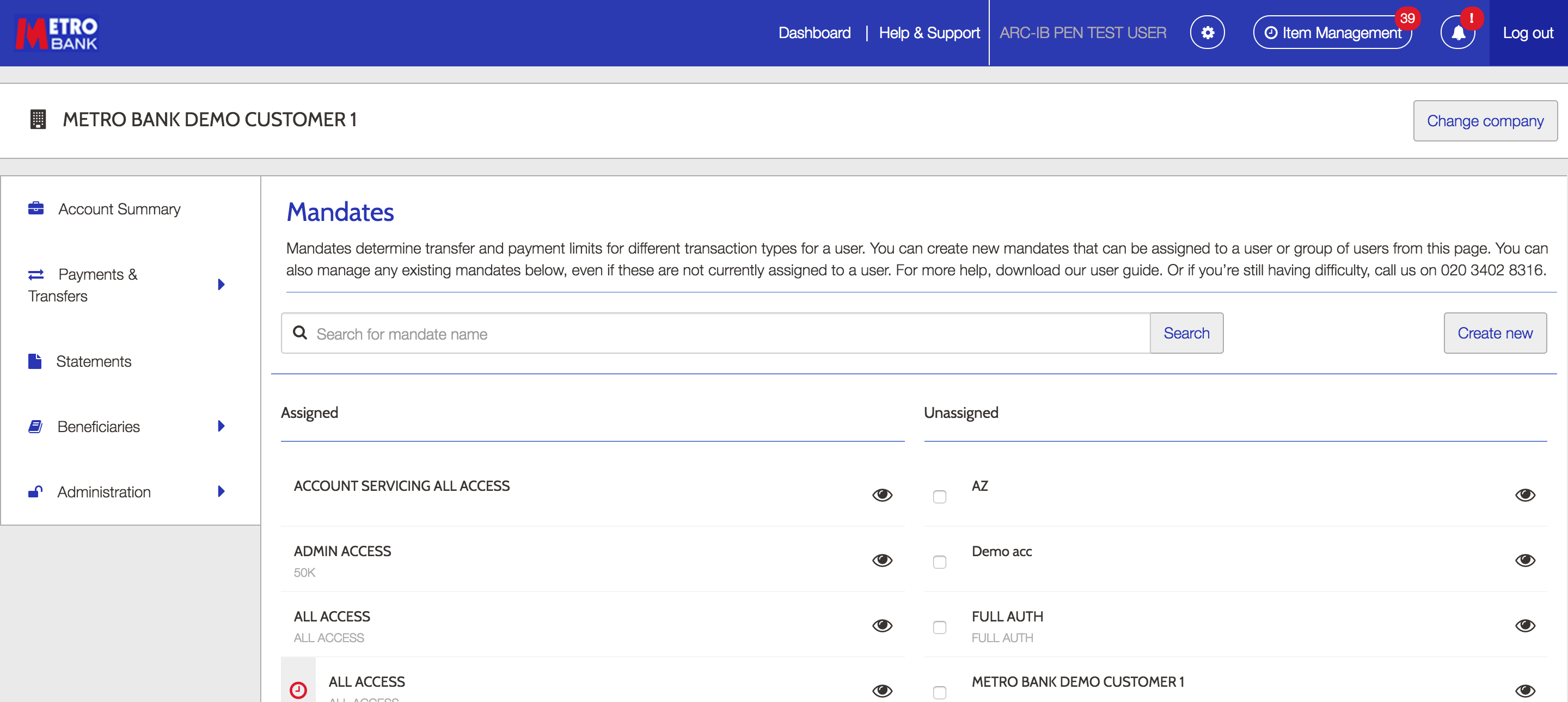Select AZ mandate name
Viewport: 1568px width, 702px height.
tap(980, 486)
